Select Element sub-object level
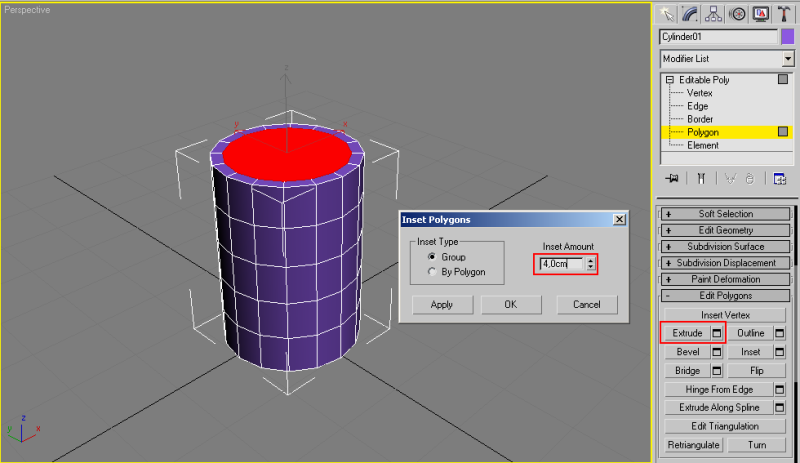 pos(703,145)
